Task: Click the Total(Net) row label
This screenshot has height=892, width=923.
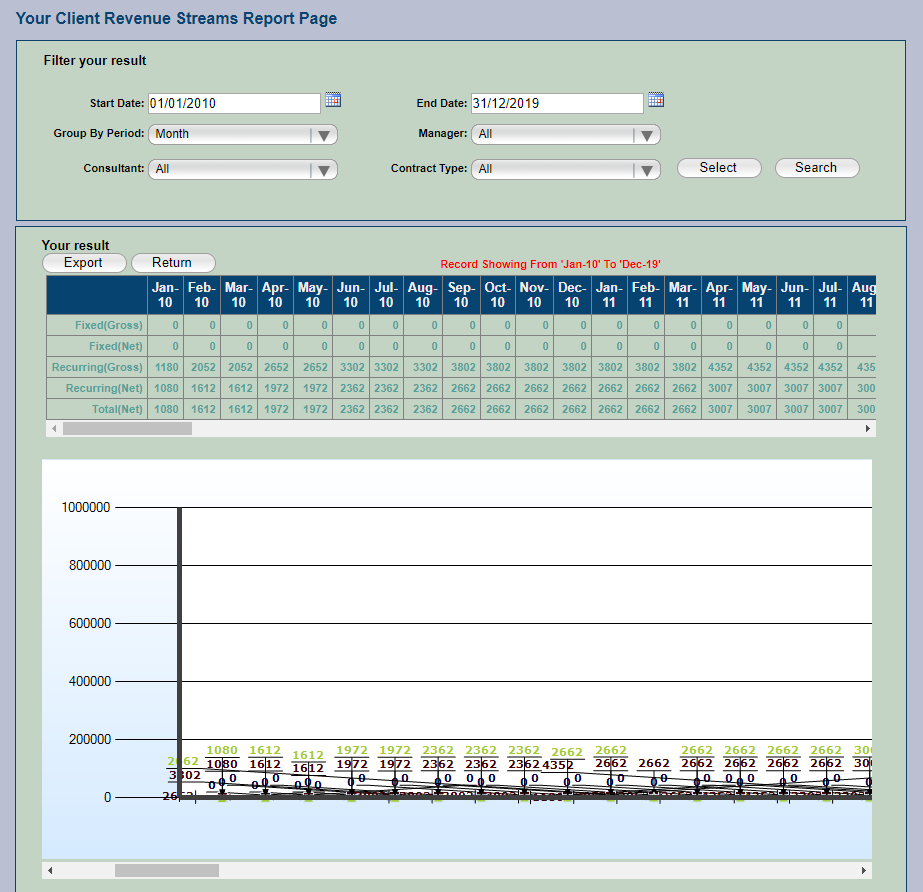Action: point(117,409)
